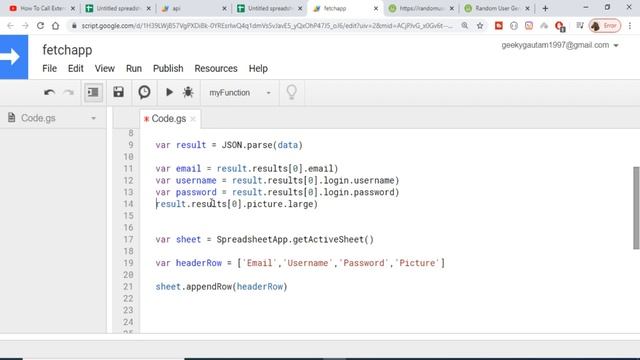Viewport: 640px width, 360px height.
Task: Open the Run menu
Action: point(134,69)
